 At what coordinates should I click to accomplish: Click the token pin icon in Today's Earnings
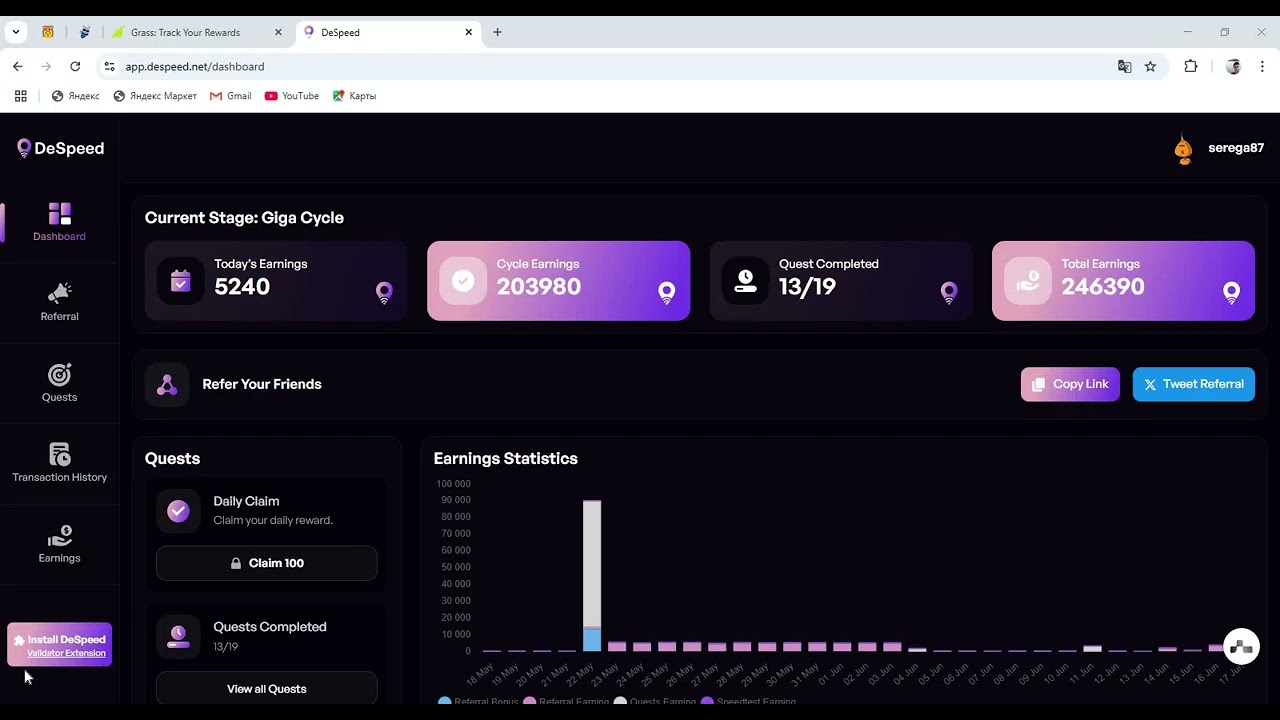[x=384, y=293]
